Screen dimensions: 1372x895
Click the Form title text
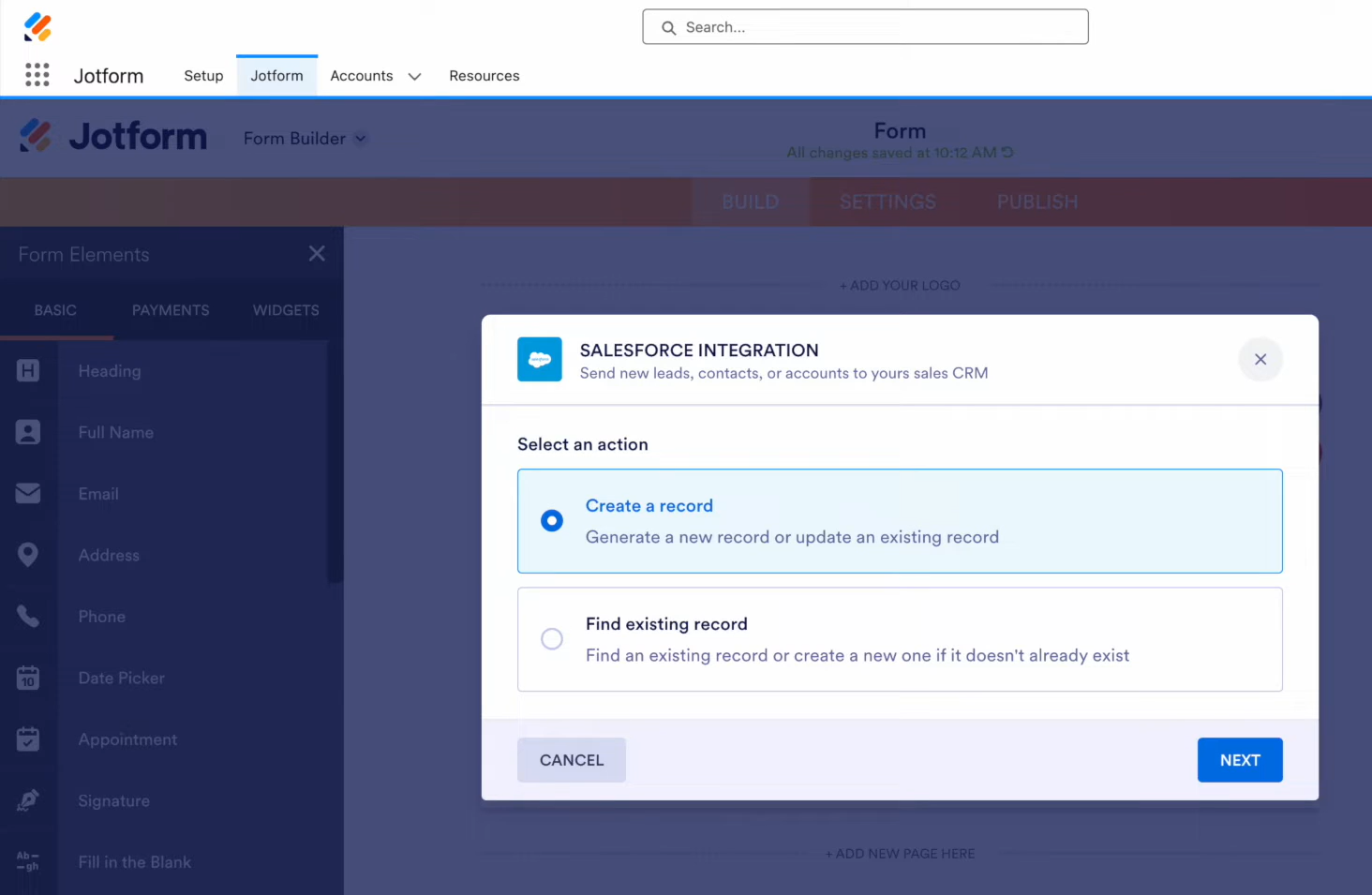[900, 131]
